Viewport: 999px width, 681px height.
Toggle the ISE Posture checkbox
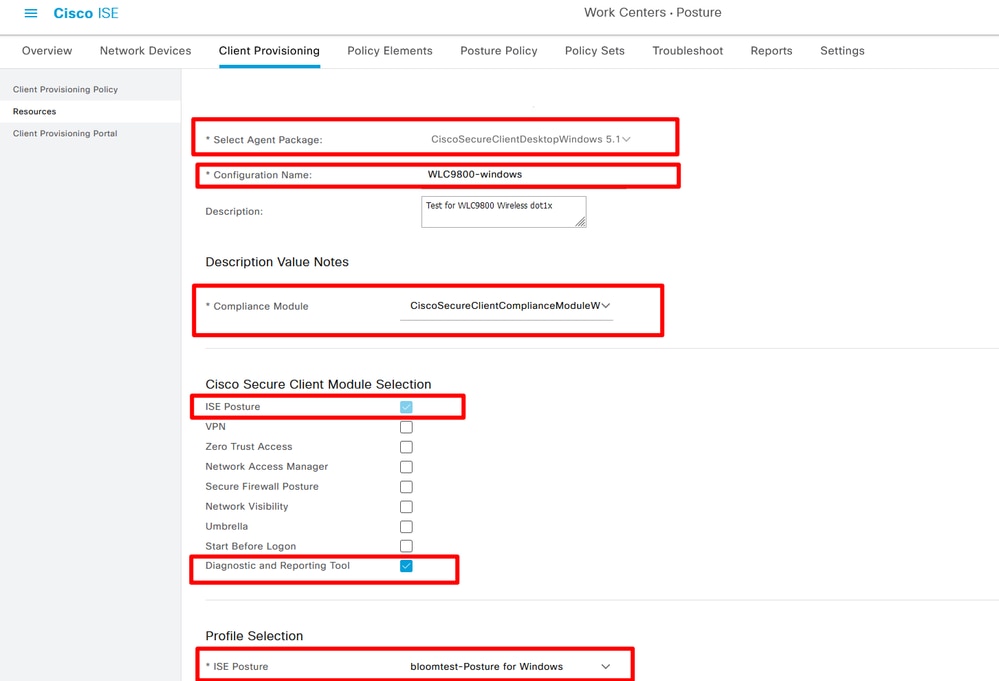pyautogui.click(x=406, y=406)
